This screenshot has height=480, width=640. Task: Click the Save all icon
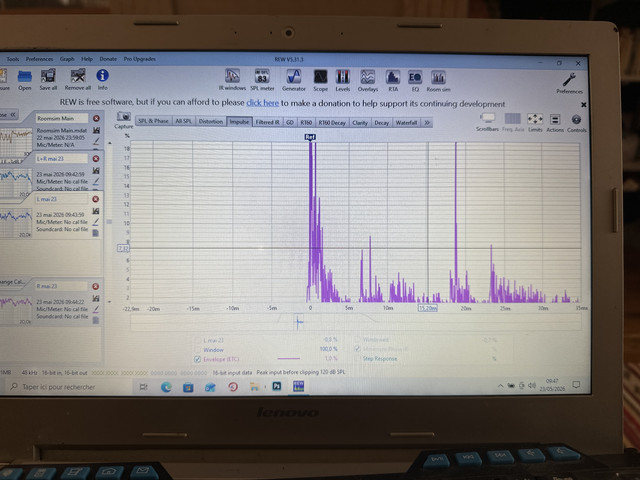(48, 80)
